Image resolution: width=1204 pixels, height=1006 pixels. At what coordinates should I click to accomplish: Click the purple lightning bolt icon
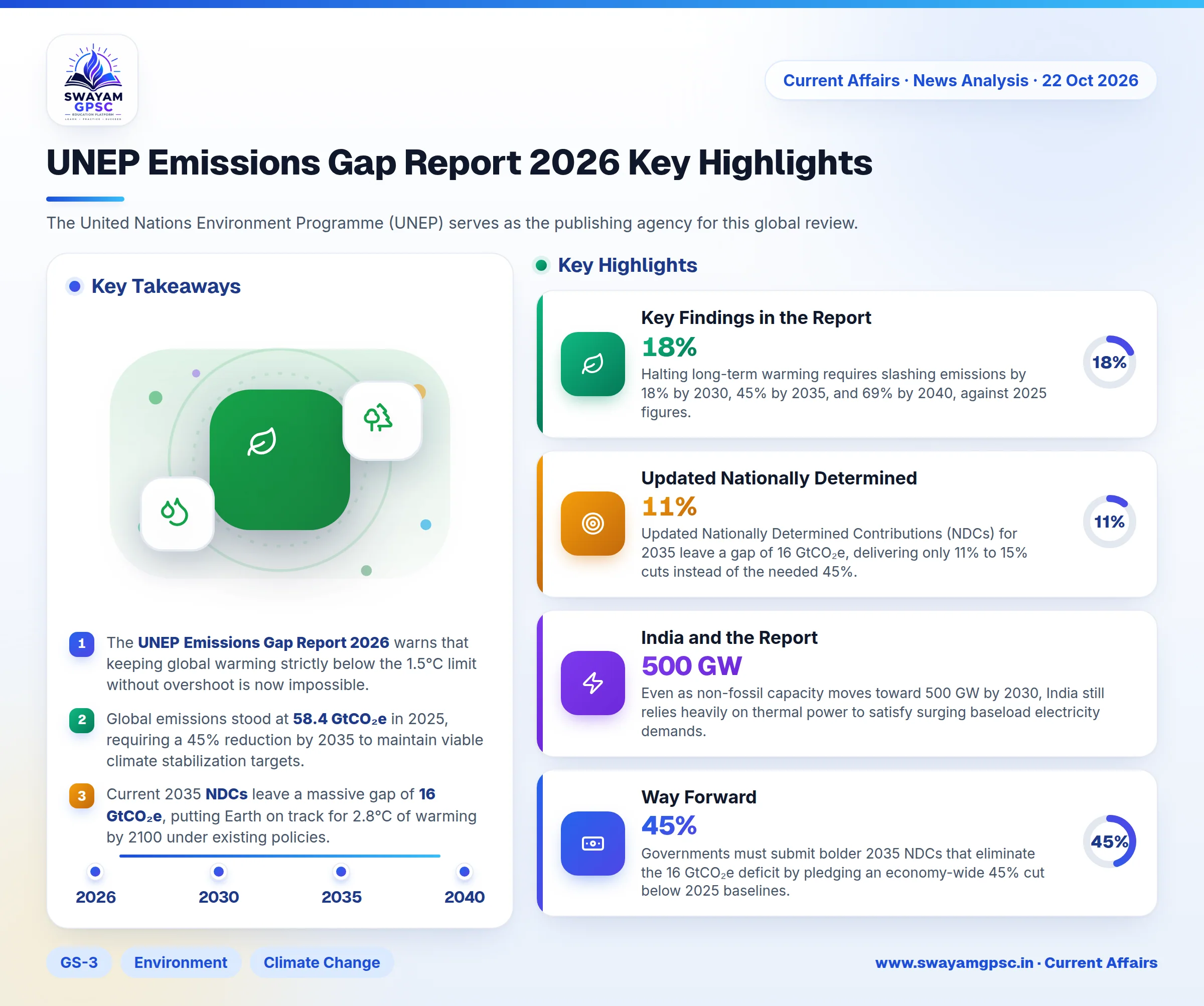(592, 683)
